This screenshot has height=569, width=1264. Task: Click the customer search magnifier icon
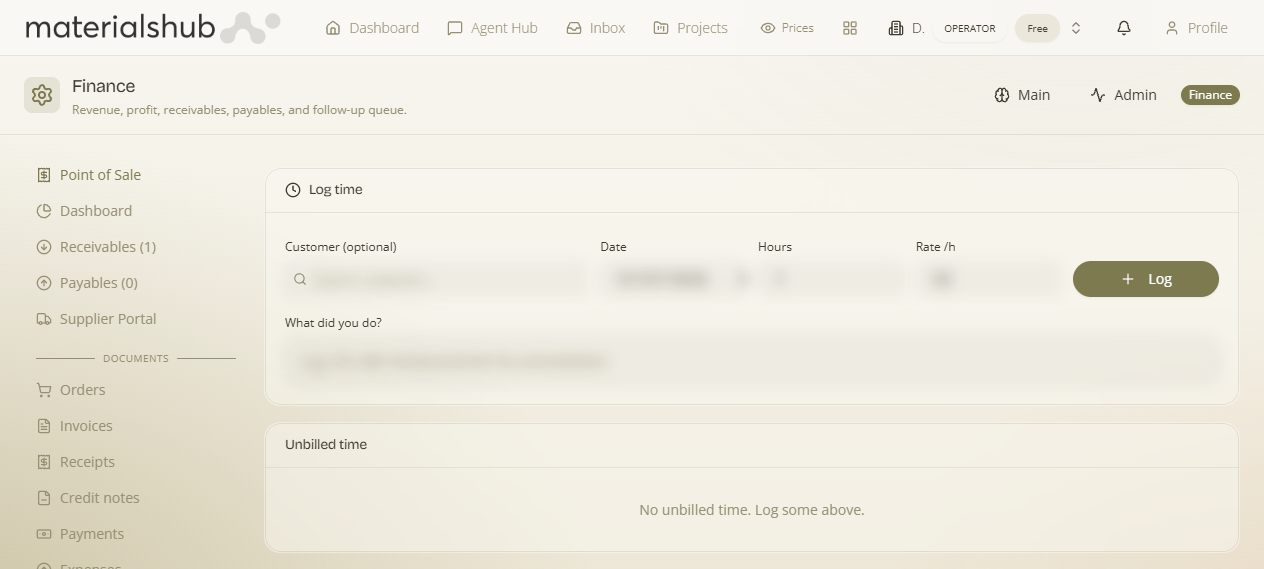pos(300,280)
